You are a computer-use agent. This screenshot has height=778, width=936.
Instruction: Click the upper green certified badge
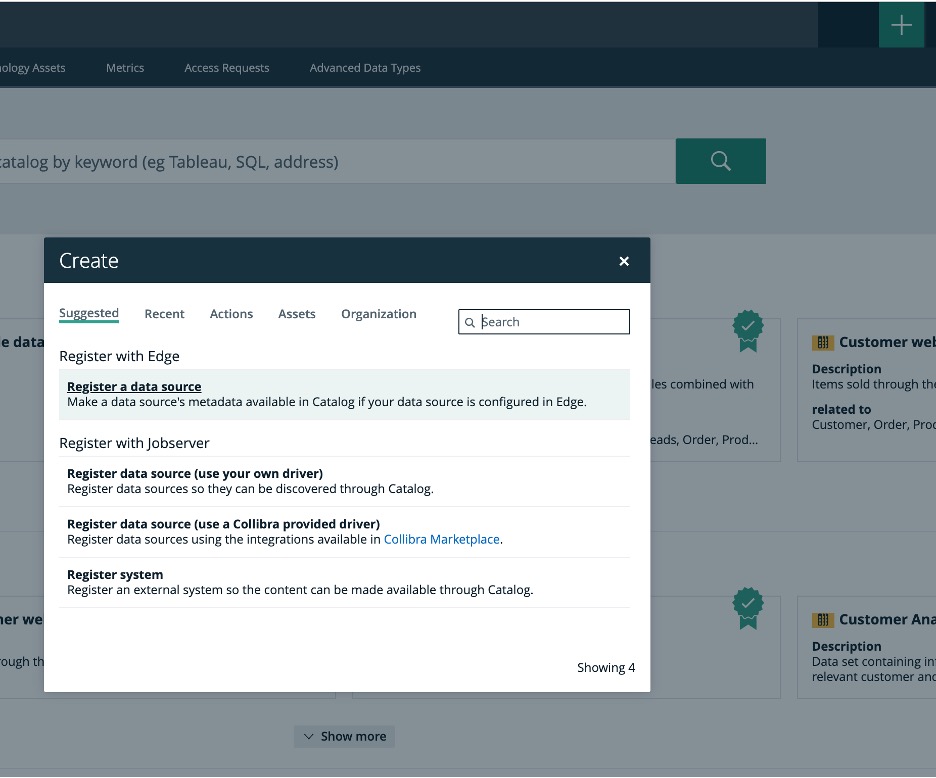pyautogui.click(x=748, y=329)
